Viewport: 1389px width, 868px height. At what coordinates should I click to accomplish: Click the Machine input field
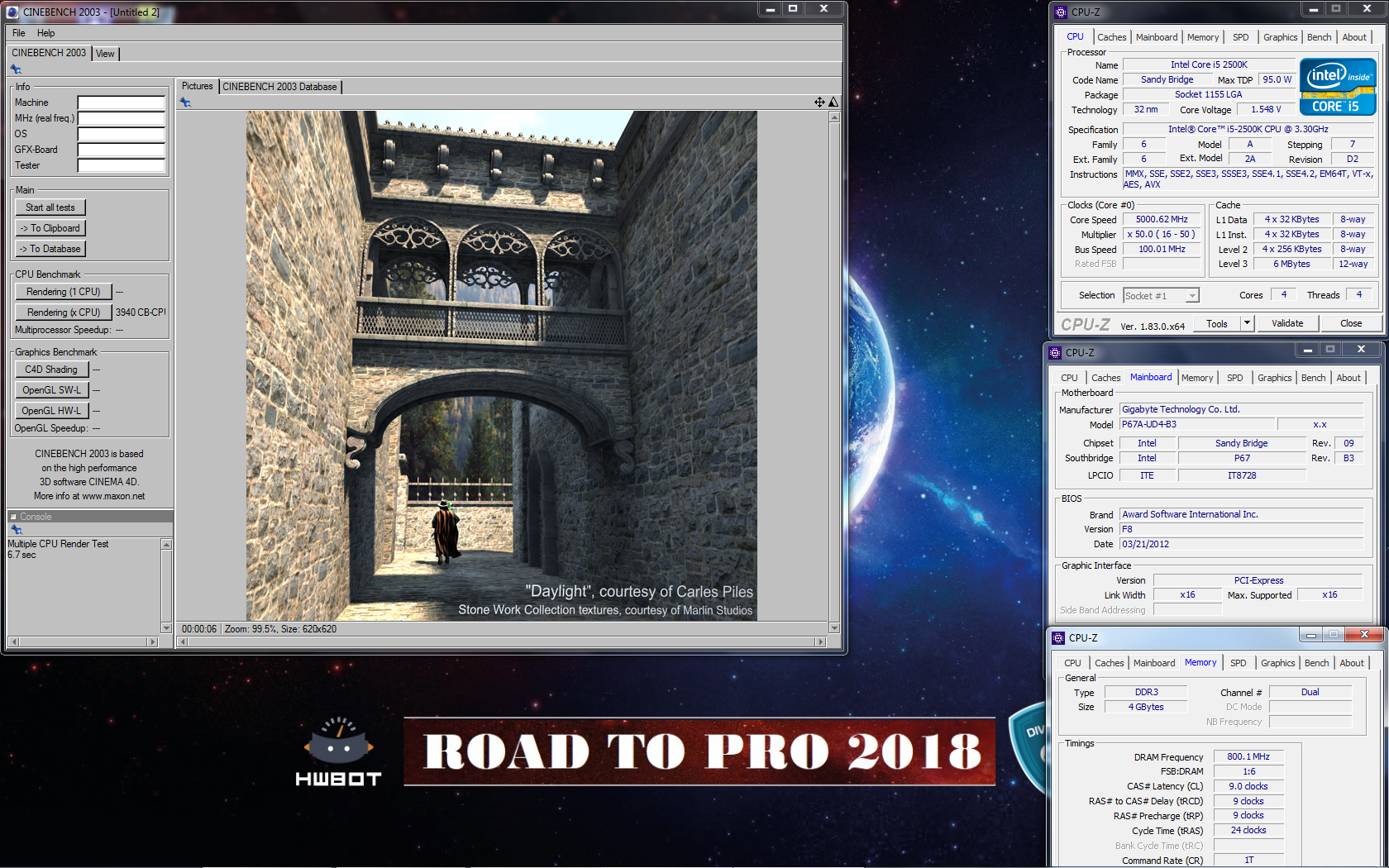pos(122,103)
